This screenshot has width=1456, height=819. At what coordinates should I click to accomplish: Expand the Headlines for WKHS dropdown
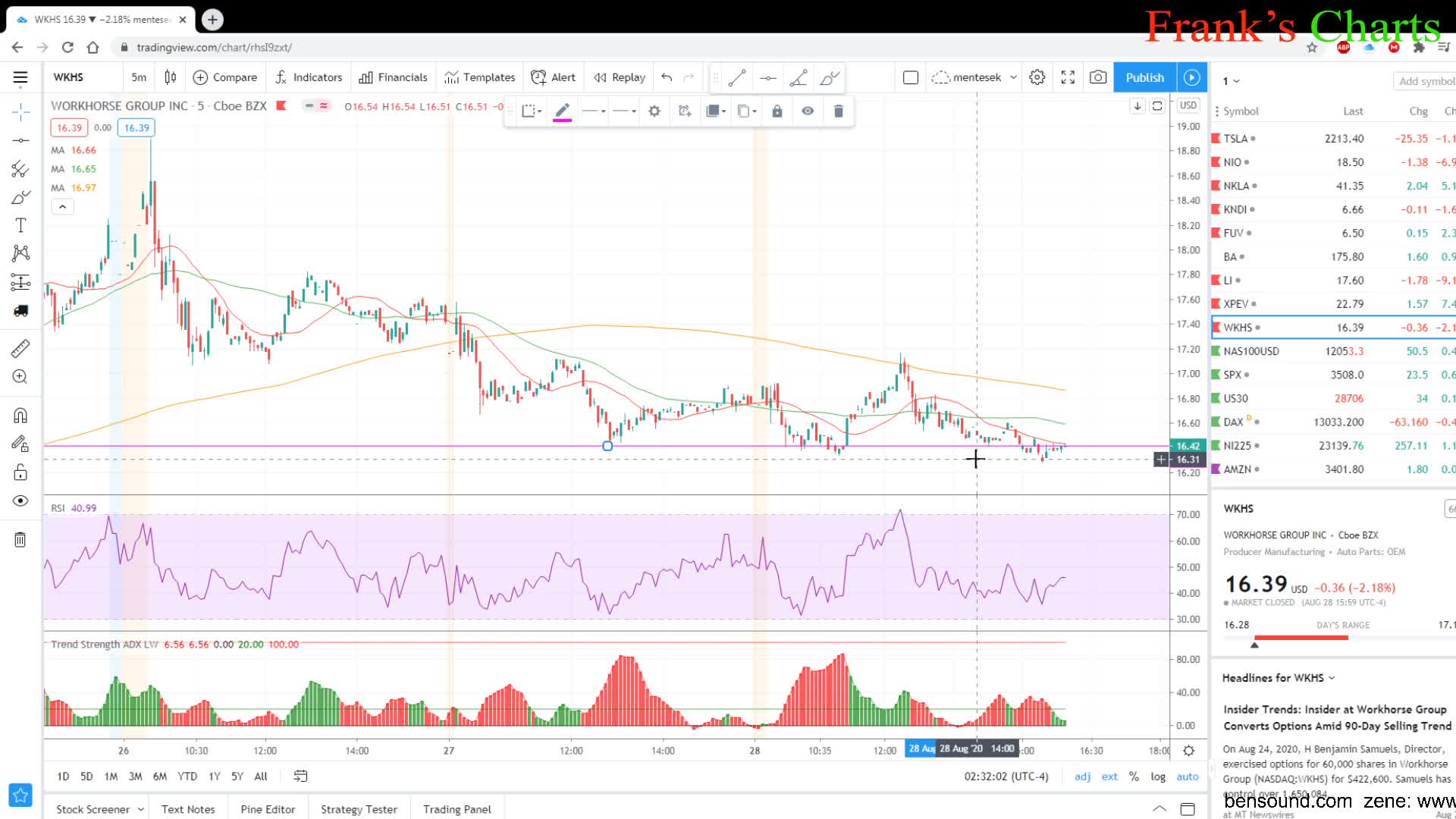1279,678
